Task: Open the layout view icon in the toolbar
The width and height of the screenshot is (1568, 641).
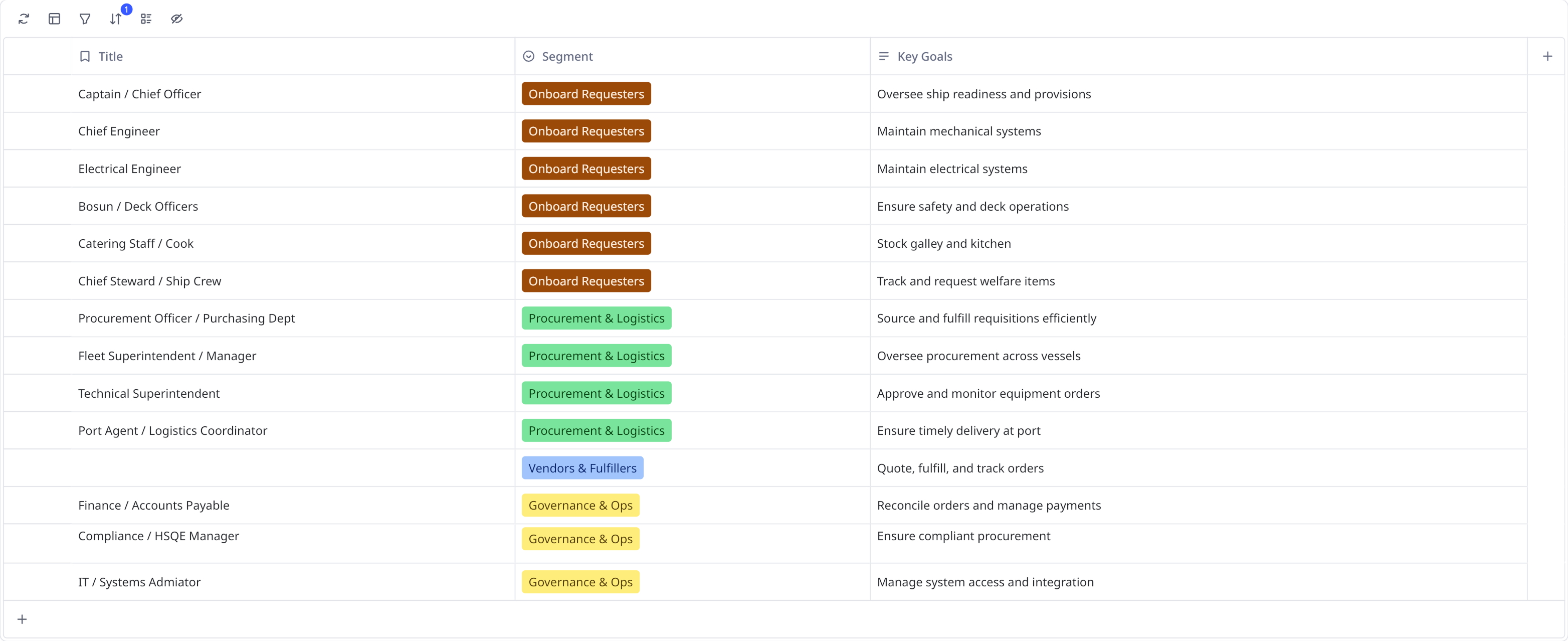Action: coord(54,19)
